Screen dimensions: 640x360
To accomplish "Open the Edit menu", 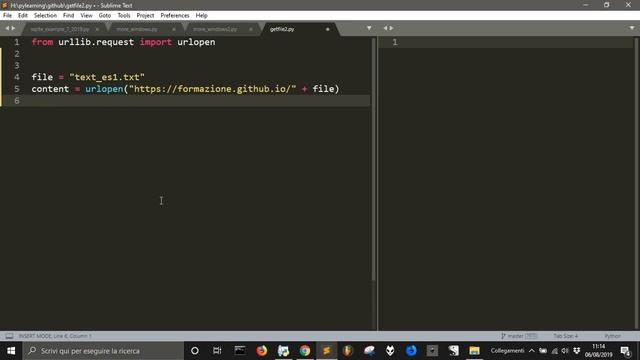I will pyautogui.click(x=22, y=16).
